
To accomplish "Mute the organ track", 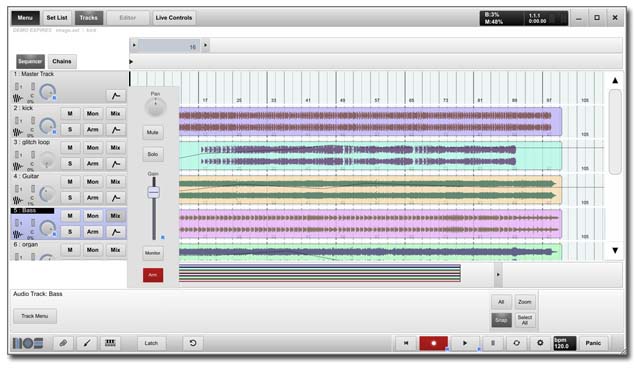I will pos(70,250).
